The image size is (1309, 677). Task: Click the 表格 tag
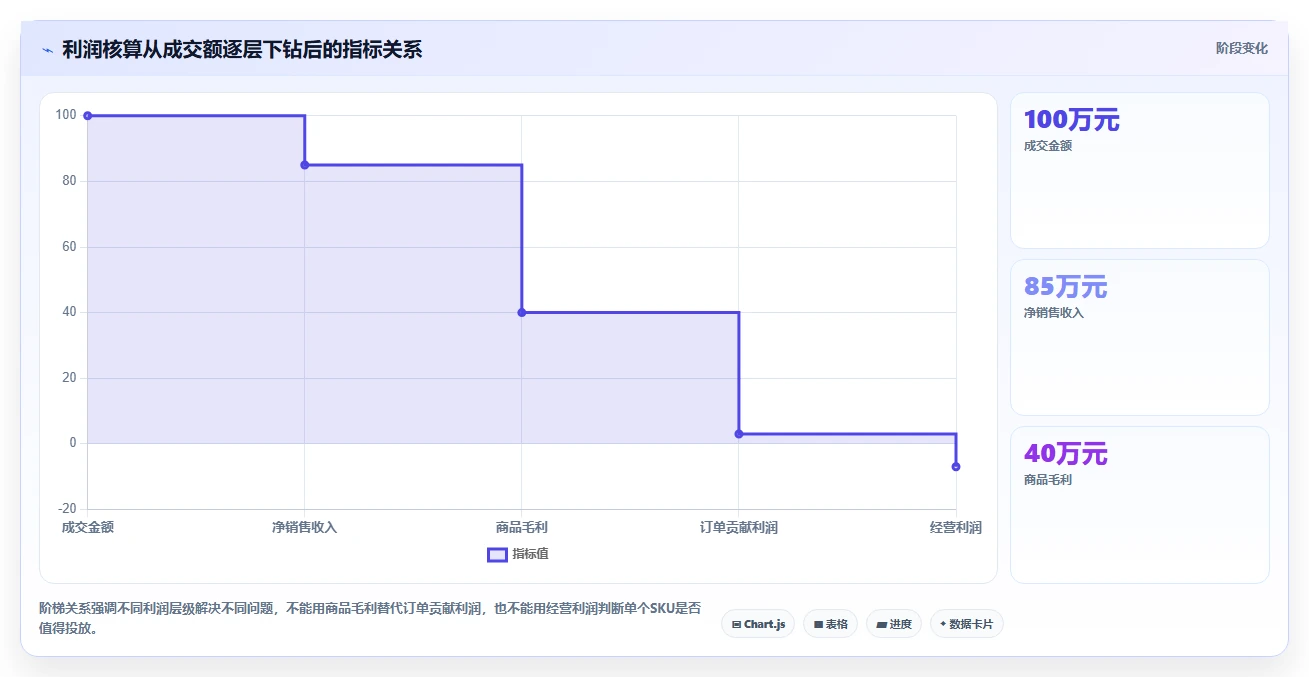tap(830, 624)
